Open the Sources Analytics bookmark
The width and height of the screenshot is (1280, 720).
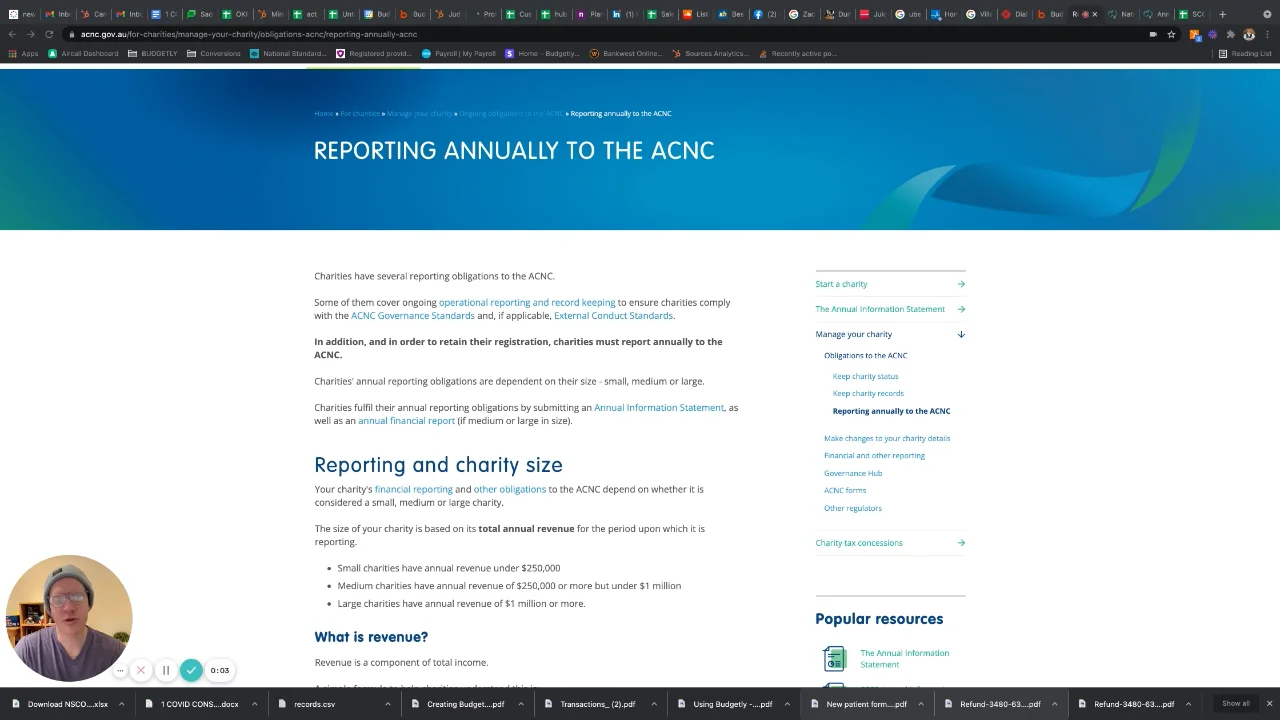711,53
